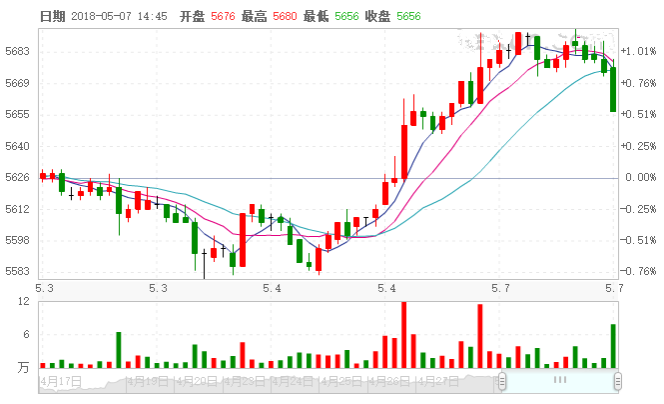Click the left handle of the date range slider
This screenshot has width=664, height=404.
click(x=501, y=380)
